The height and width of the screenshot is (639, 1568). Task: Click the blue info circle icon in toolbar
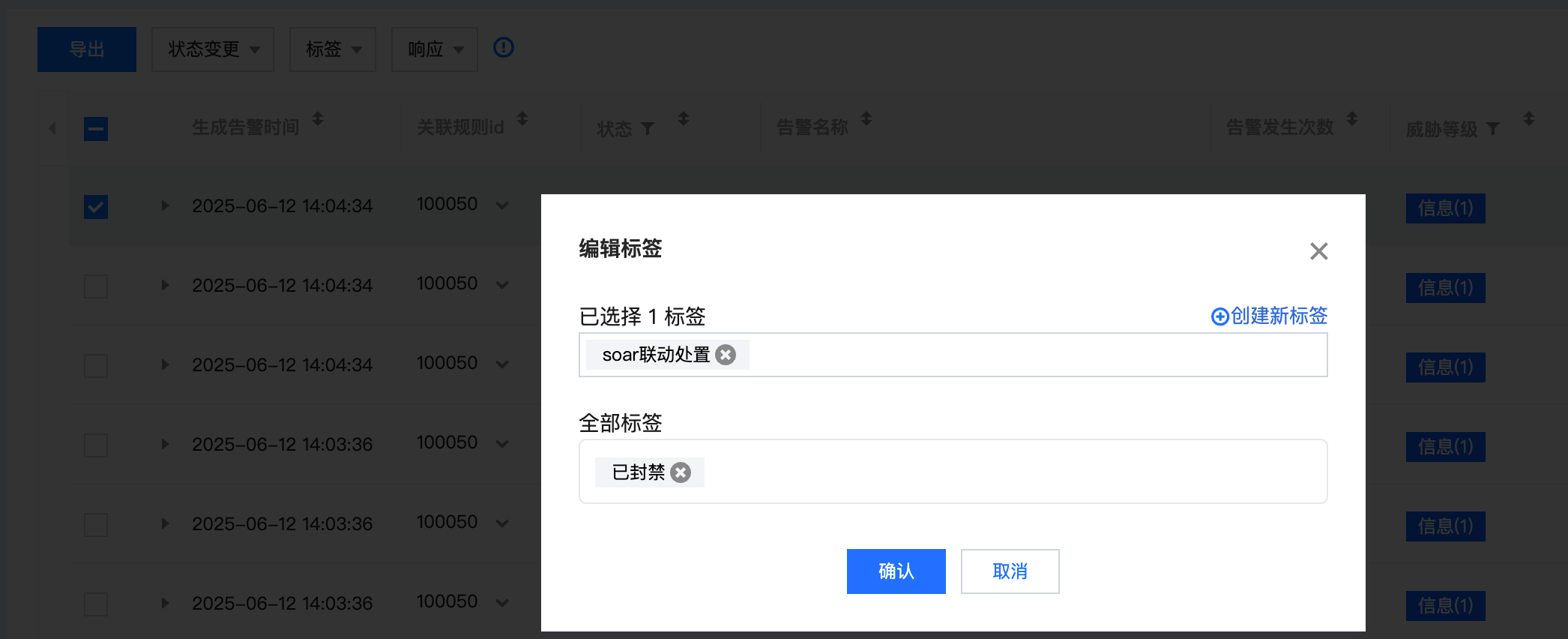(504, 48)
